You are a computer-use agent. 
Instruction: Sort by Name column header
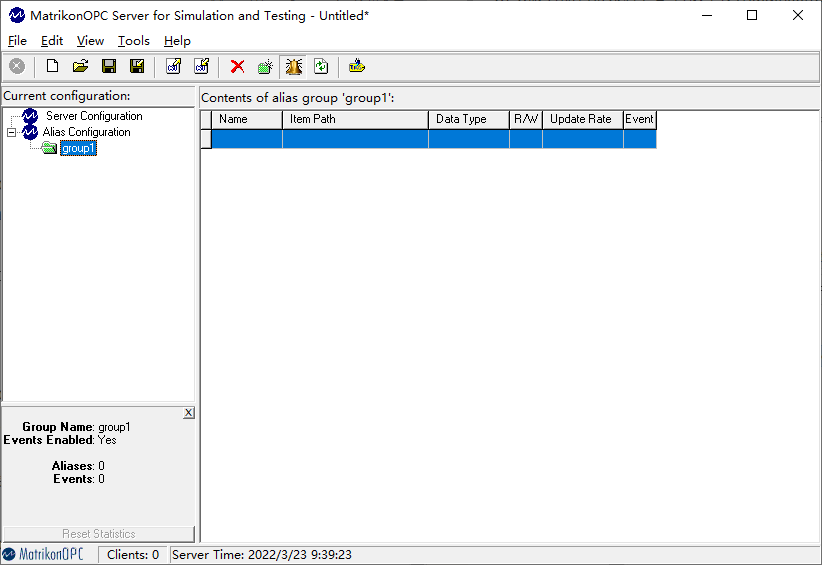point(247,119)
